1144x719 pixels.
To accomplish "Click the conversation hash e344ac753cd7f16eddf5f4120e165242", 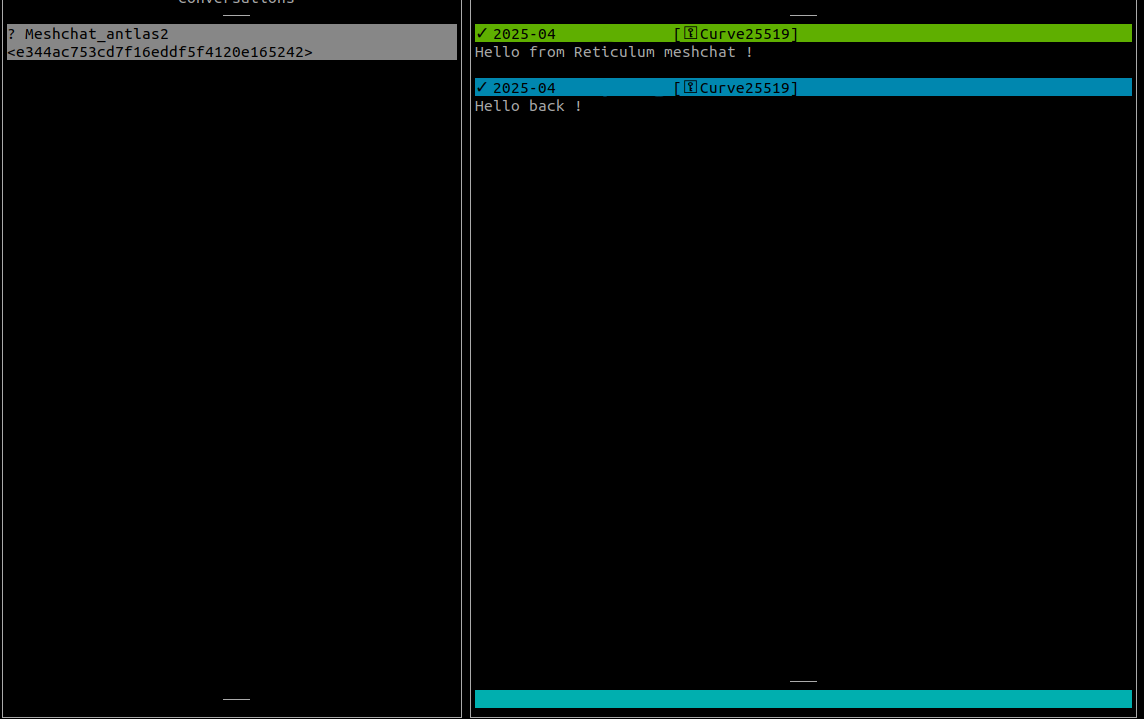I will click(x=160, y=52).
